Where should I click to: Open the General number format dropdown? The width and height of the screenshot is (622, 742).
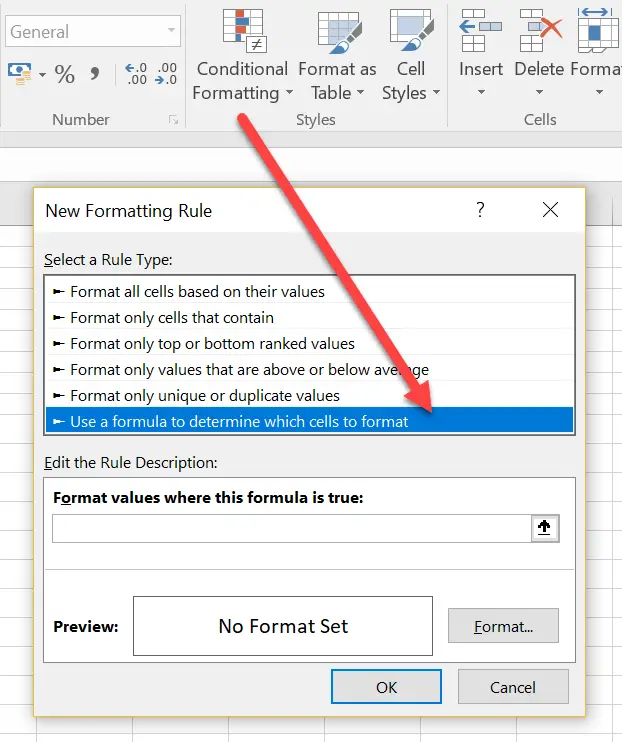click(x=171, y=31)
